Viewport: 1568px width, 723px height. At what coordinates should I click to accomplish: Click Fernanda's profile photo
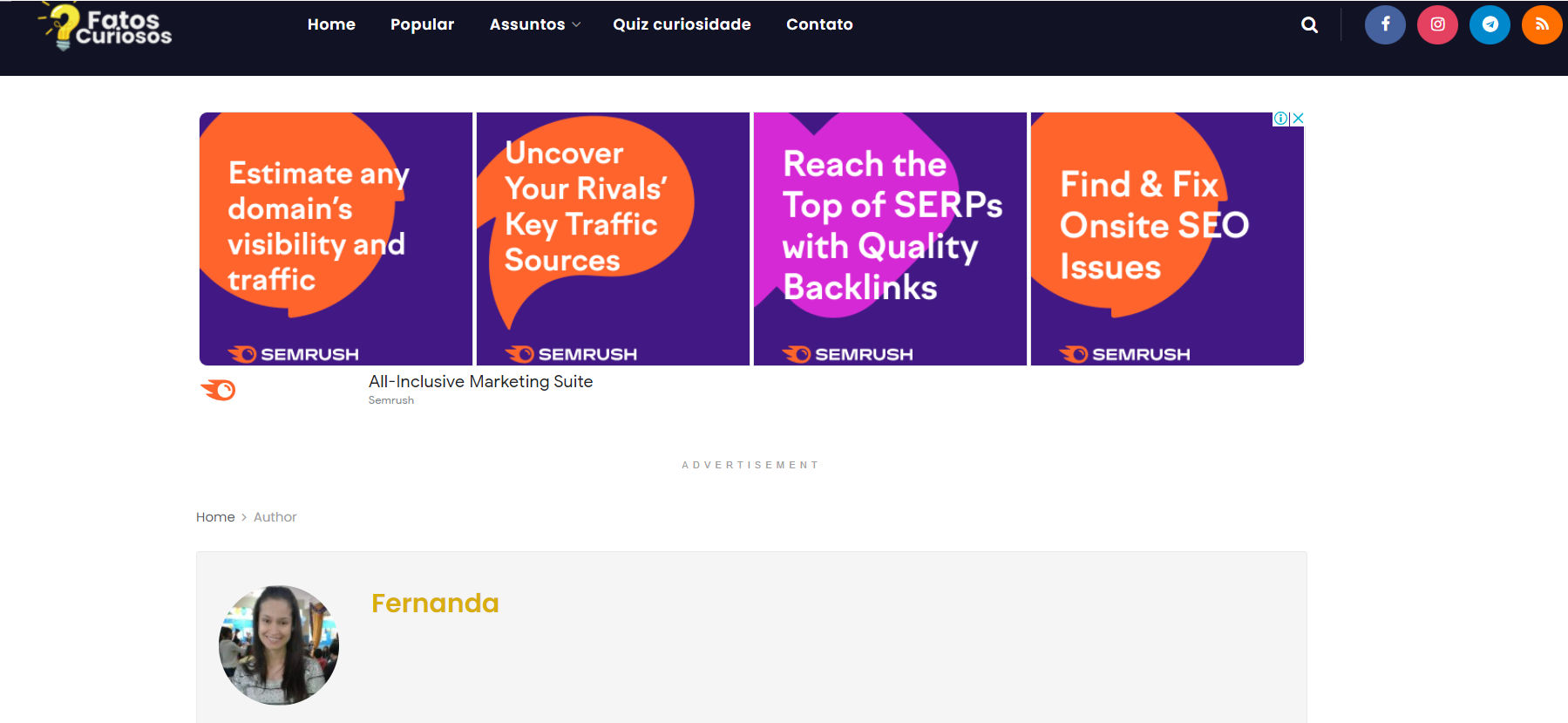pos(279,645)
